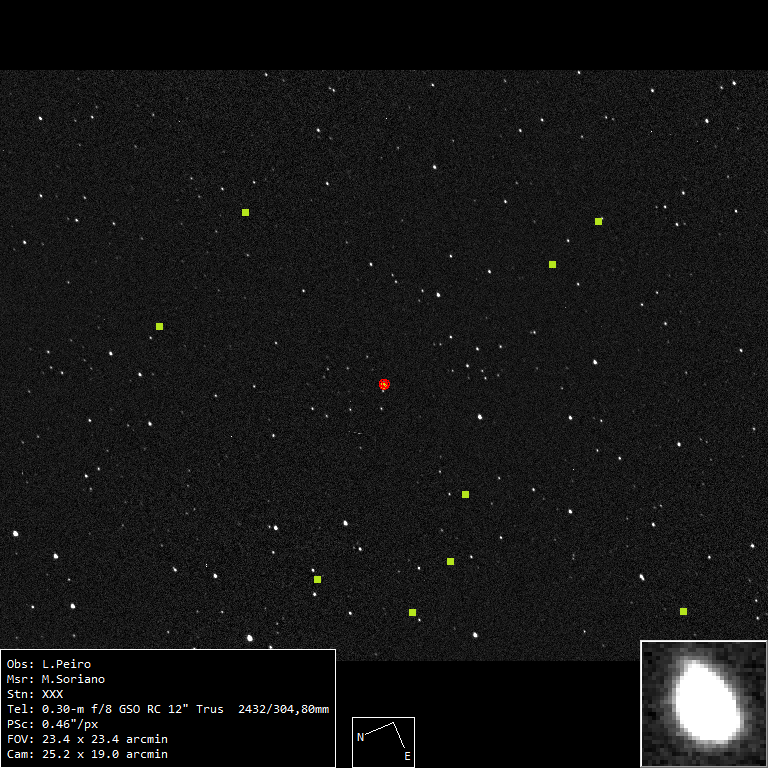Click the station code 'Stn: XXX'
This screenshot has width=768, height=768.
pyautogui.click(x=35, y=694)
